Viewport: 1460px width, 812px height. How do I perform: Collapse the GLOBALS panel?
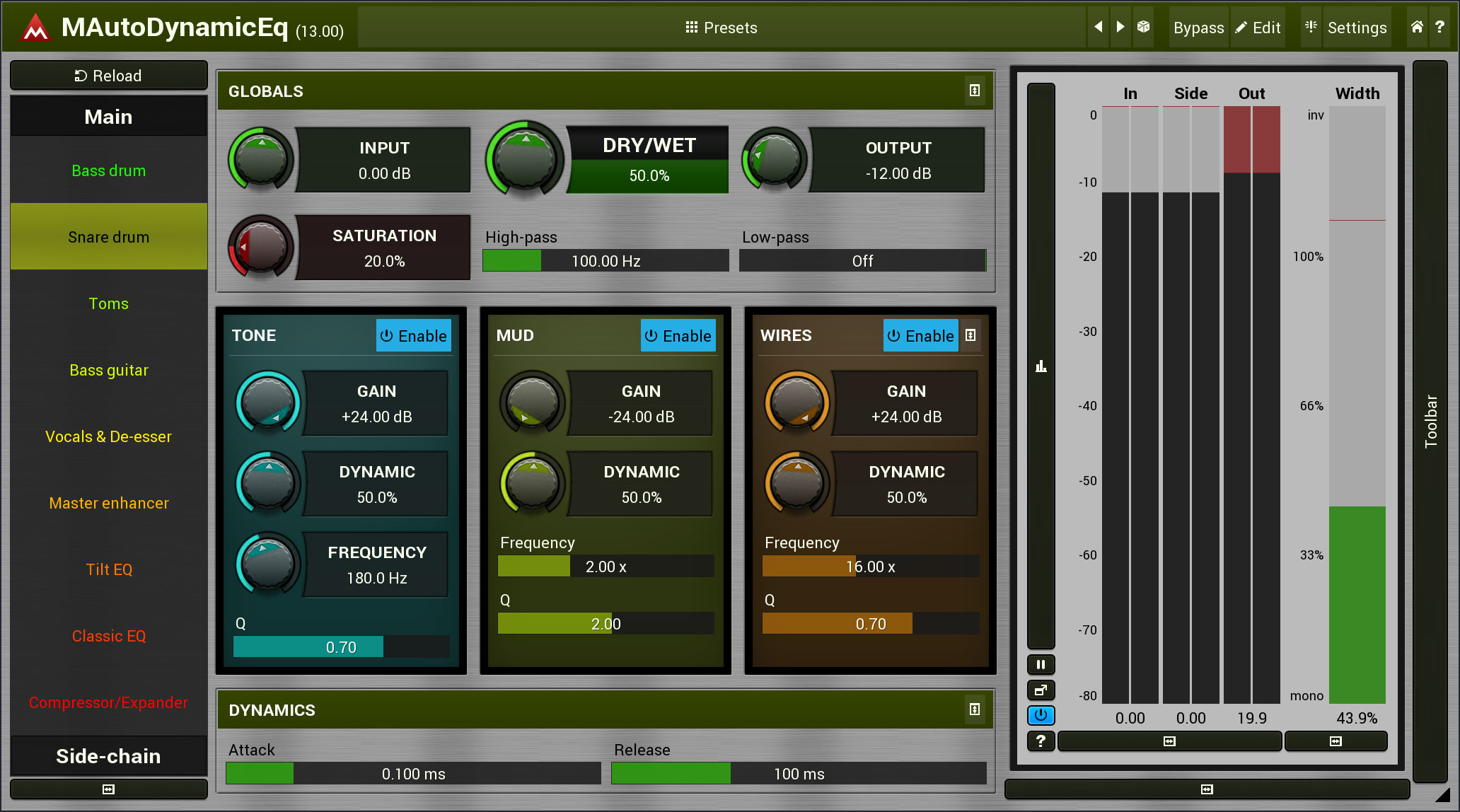[975, 91]
